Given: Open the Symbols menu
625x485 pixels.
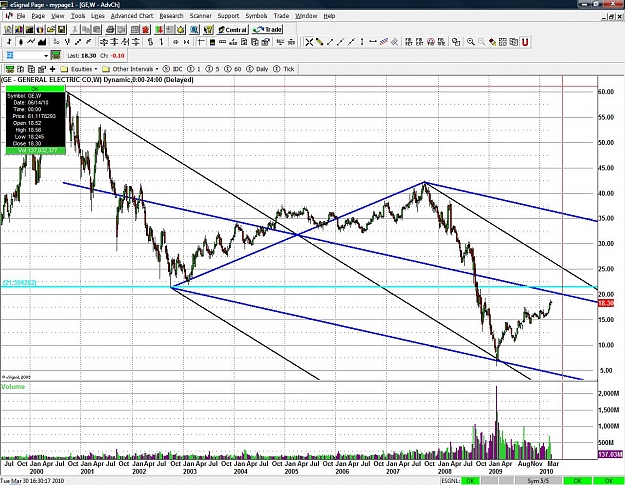Looking at the screenshot, I should coord(256,16).
